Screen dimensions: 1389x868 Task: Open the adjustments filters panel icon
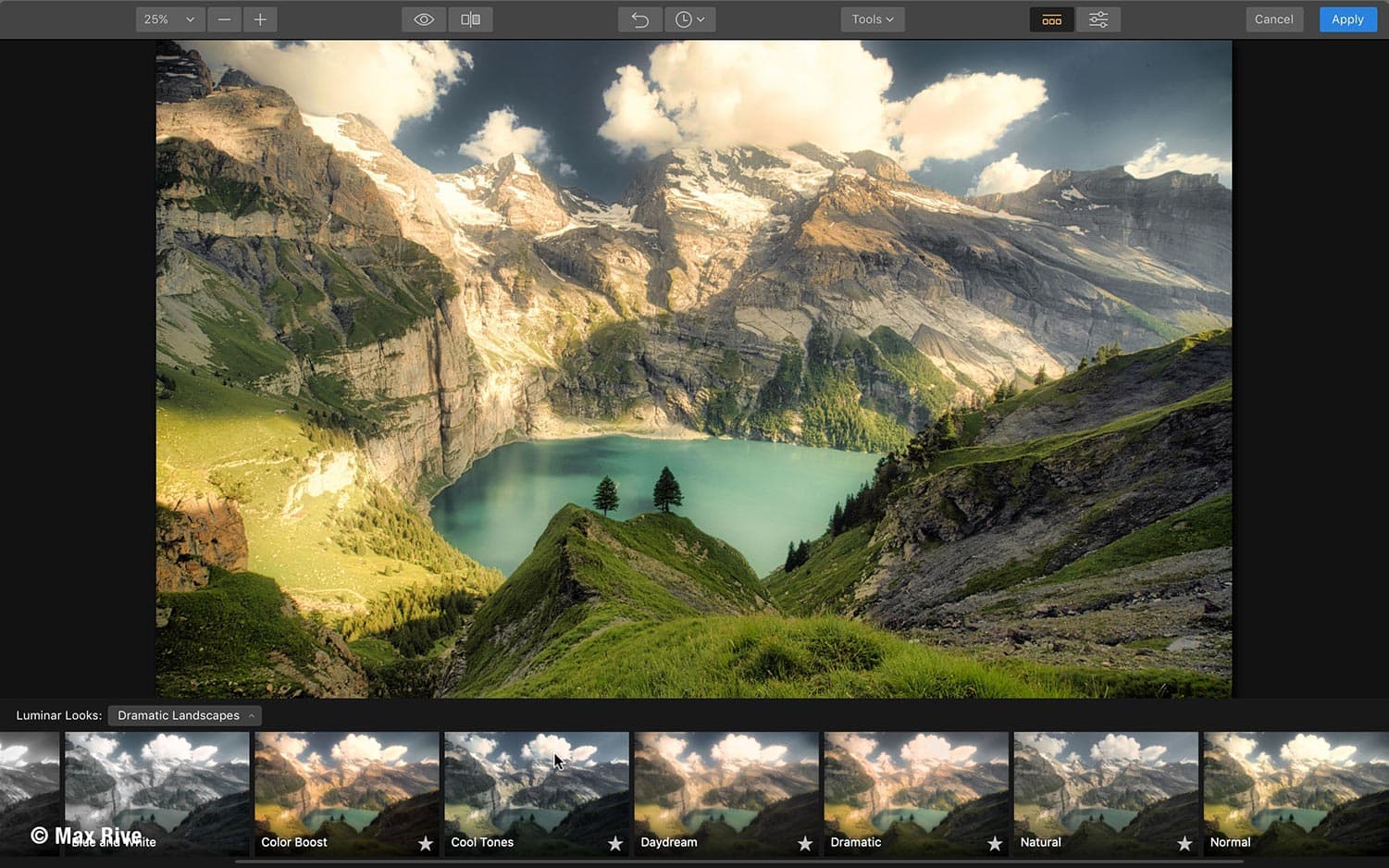[x=1098, y=19]
